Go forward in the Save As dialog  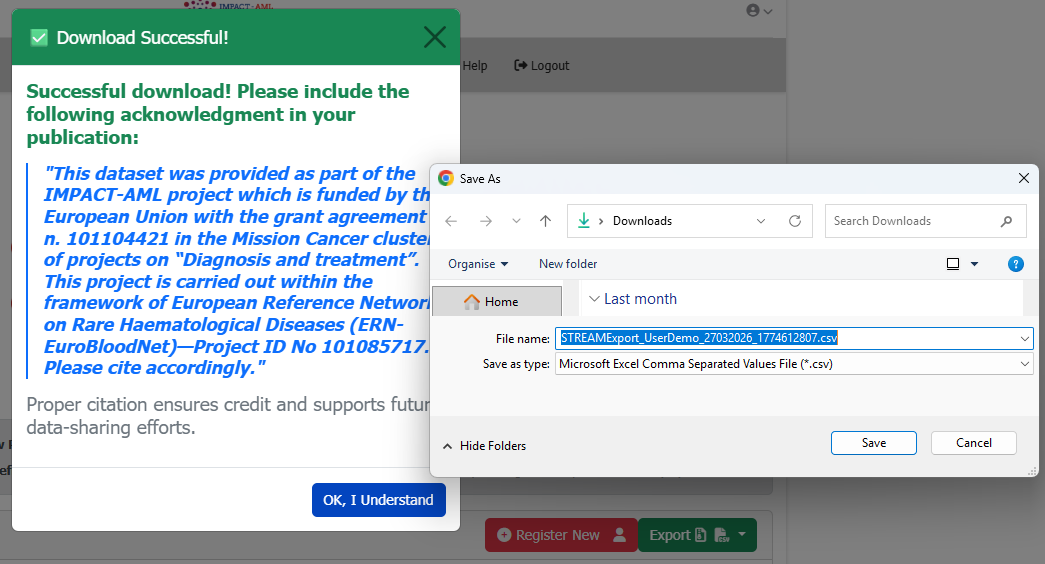pyautogui.click(x=486, y=221)
